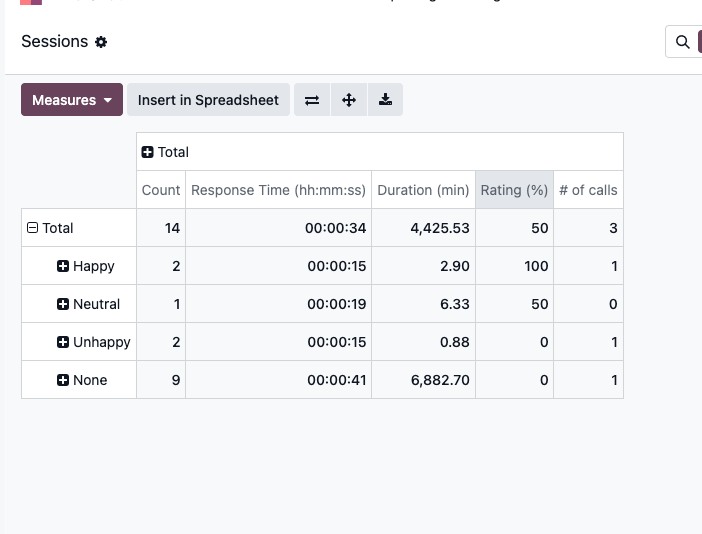This screenshot has width=702, height=534.
Task: Open the Sessions settings gear
Action: click(101, 42)
